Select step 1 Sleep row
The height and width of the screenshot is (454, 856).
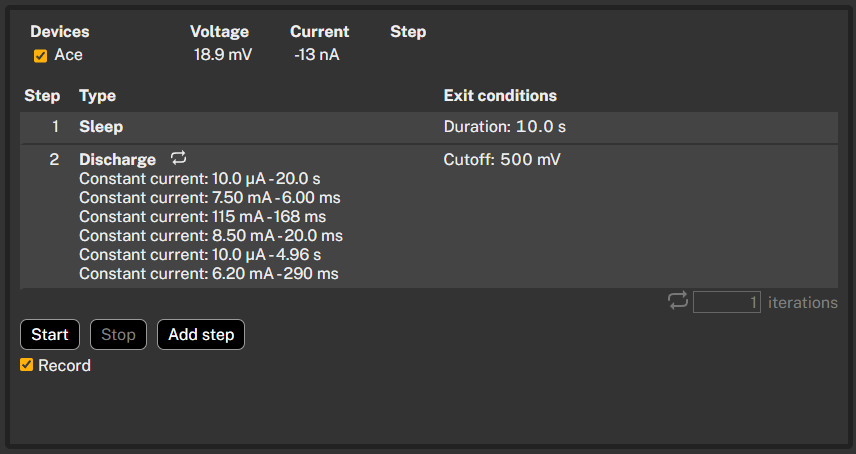tap(429, 127)
